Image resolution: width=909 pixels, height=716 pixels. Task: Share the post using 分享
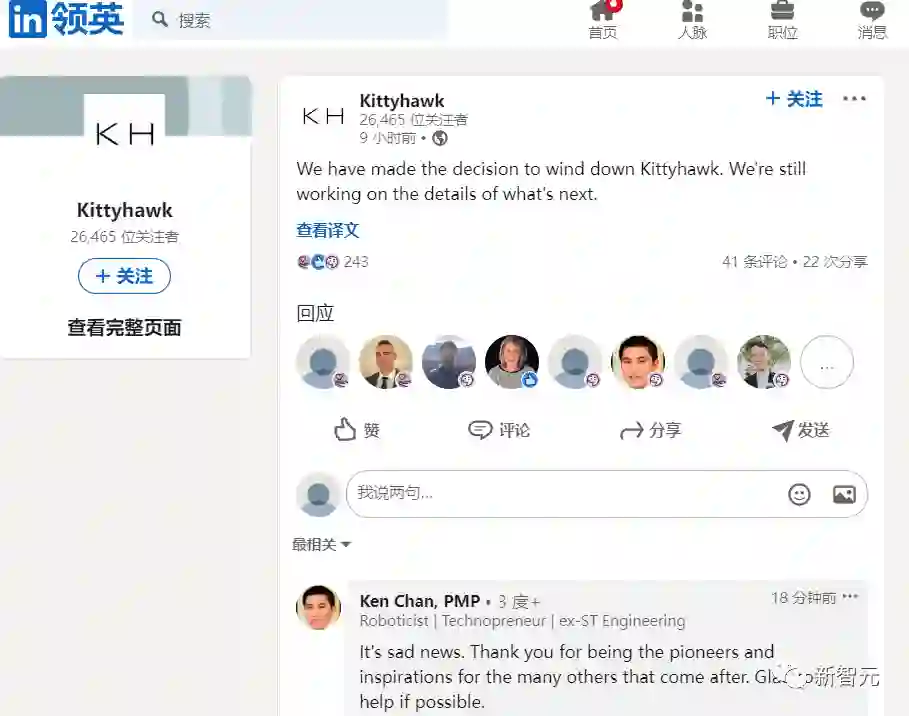tap(650, 430)
